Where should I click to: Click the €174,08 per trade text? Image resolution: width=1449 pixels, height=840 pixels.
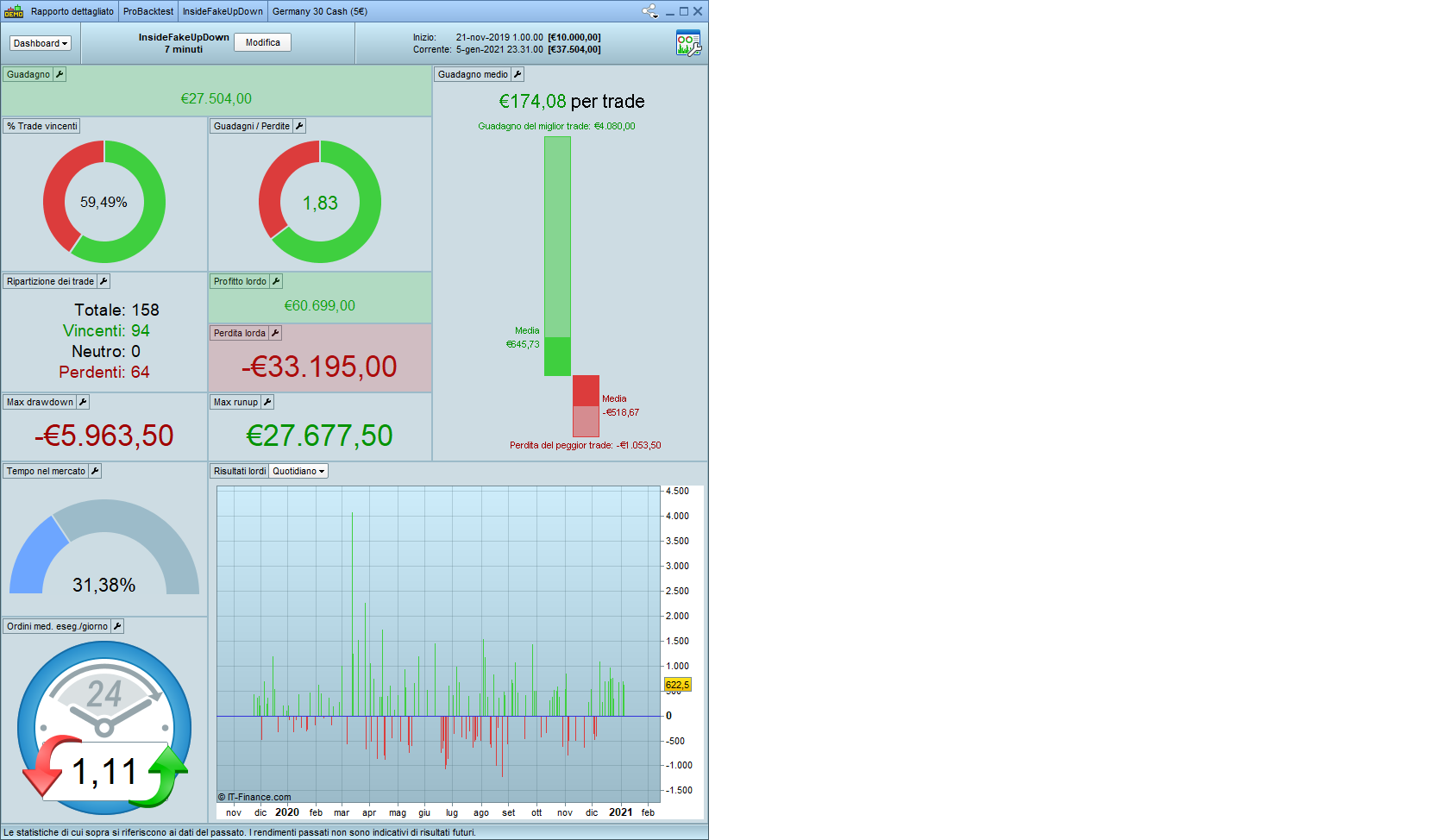572,102
